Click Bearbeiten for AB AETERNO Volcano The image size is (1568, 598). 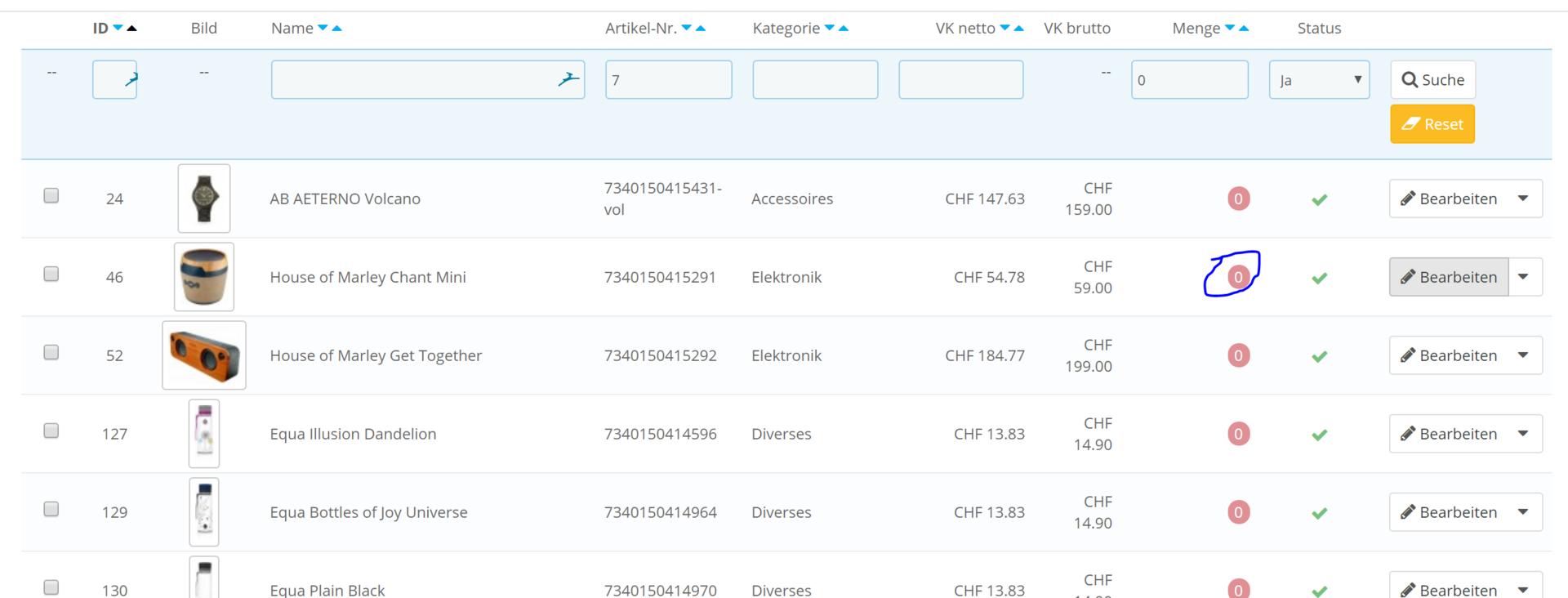pyautogui.click(x=1449, y=199)
